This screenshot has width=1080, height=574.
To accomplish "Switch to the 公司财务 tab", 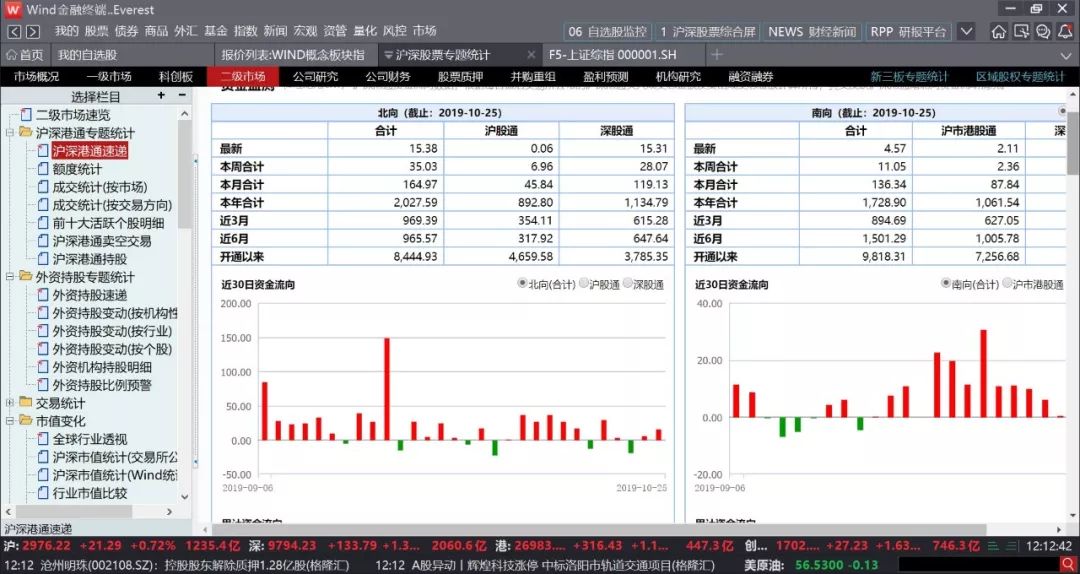I will pyautogui.click(x=388, y=76).
